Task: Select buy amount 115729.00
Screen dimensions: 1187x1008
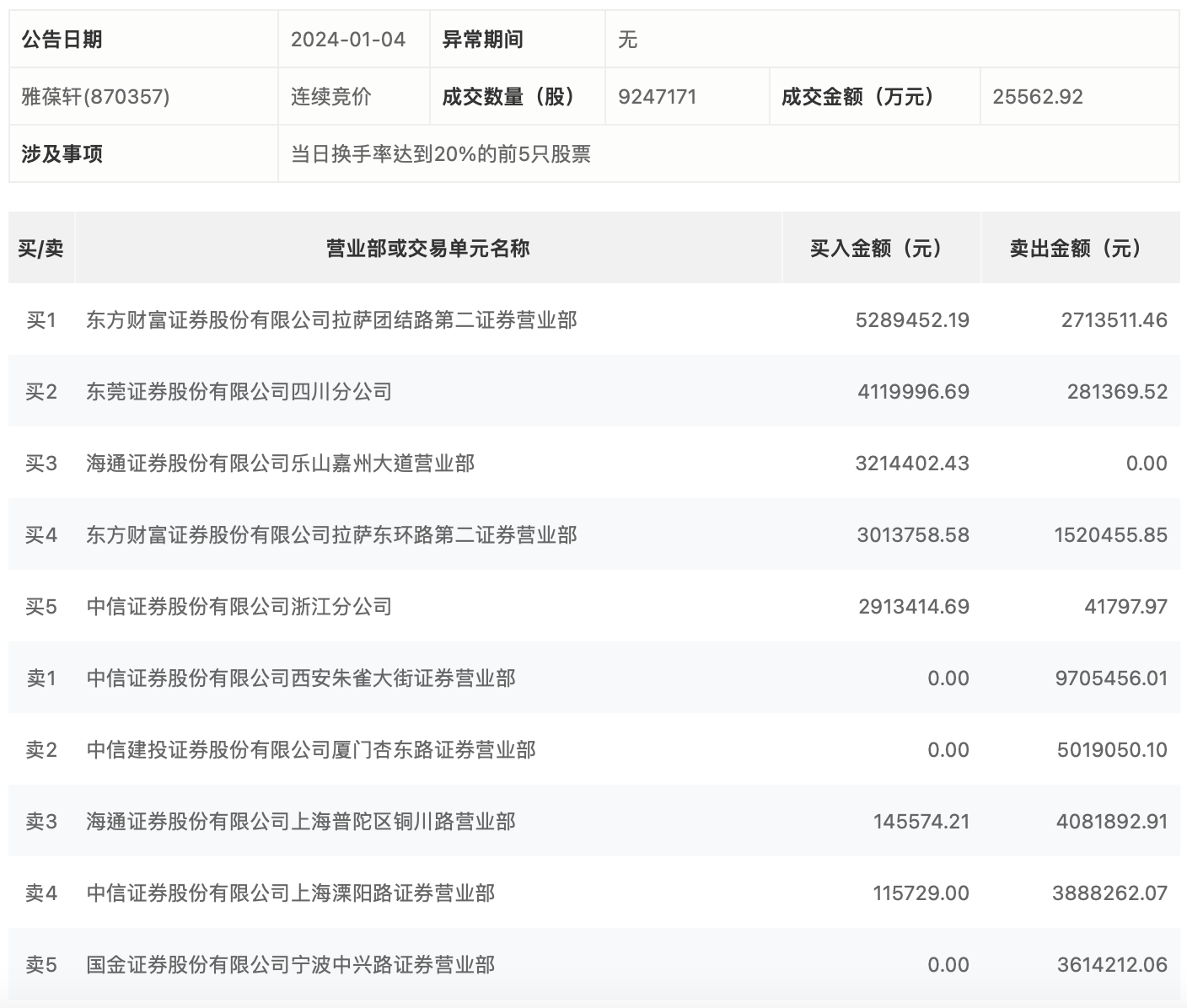Action: [x=921, y=893]
